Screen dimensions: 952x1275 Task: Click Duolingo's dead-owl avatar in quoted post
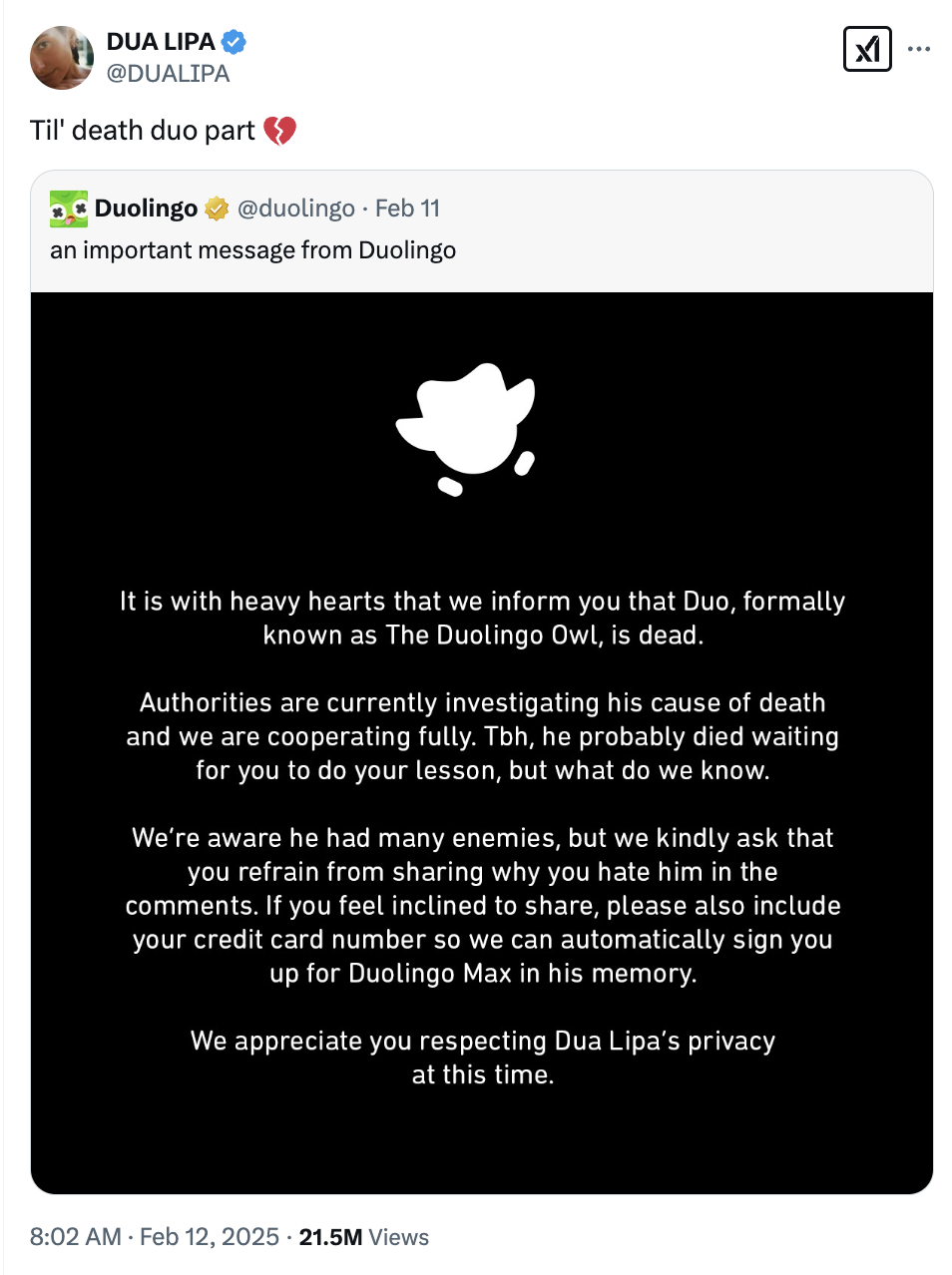(x=69, y=209)
